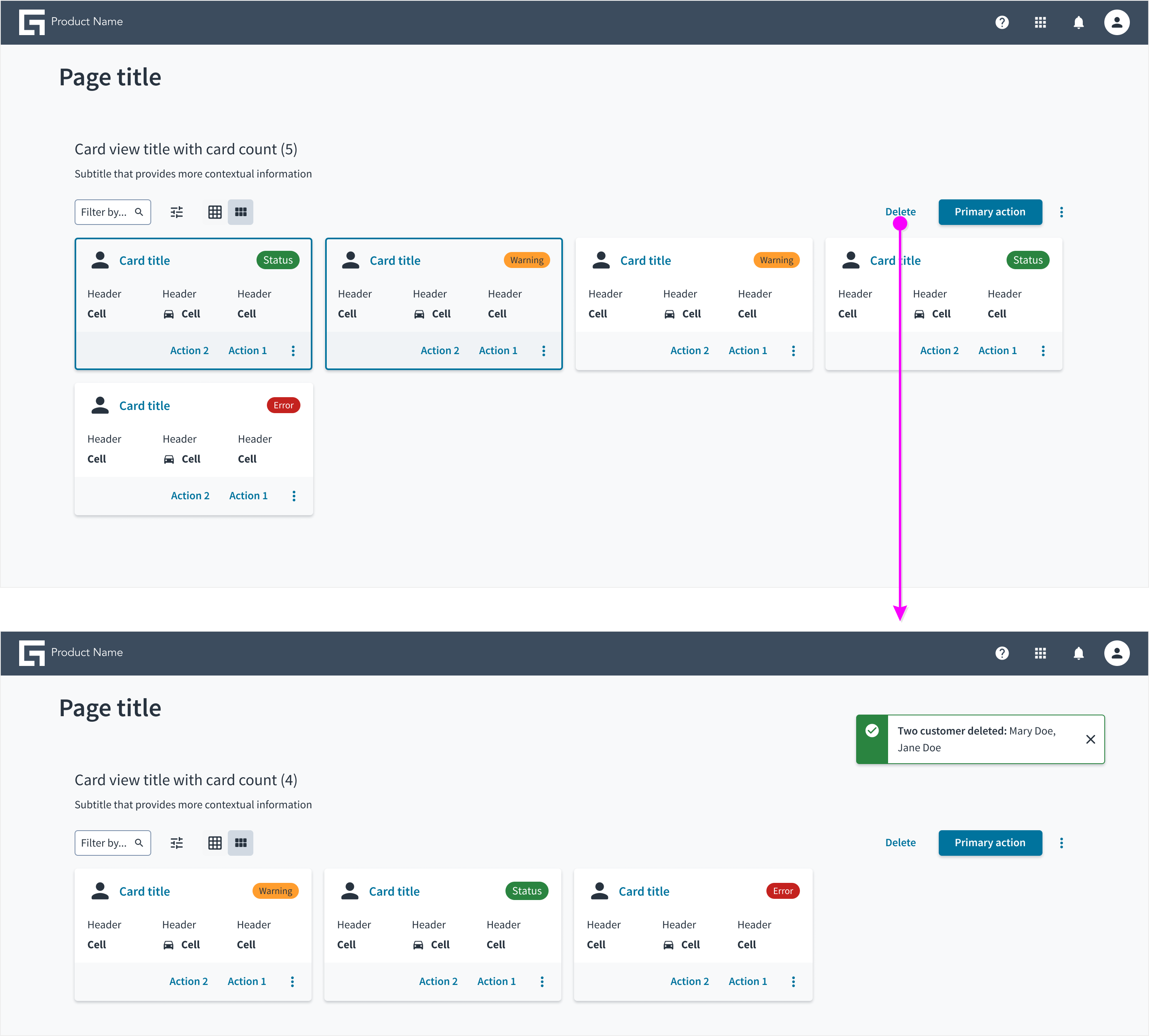The height and width of the screenshot is (1036, 1149).
Task: Click the help question mark icon in the upper header
Action: (1001, 22)
